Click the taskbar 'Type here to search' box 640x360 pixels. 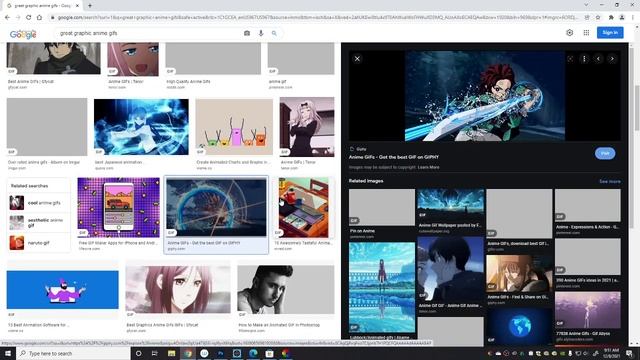(x=73, y=353)
